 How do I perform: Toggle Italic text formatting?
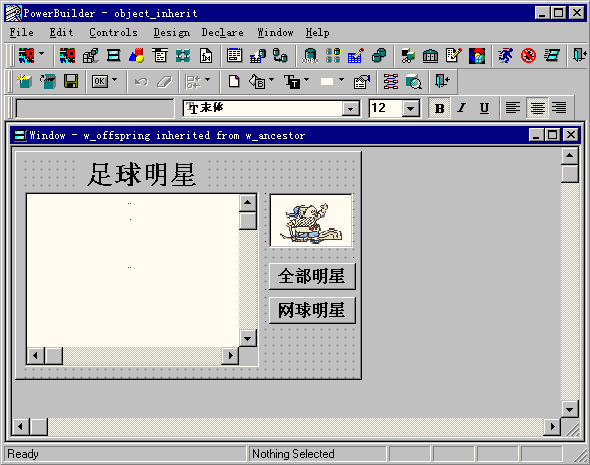tap(461, 108)
